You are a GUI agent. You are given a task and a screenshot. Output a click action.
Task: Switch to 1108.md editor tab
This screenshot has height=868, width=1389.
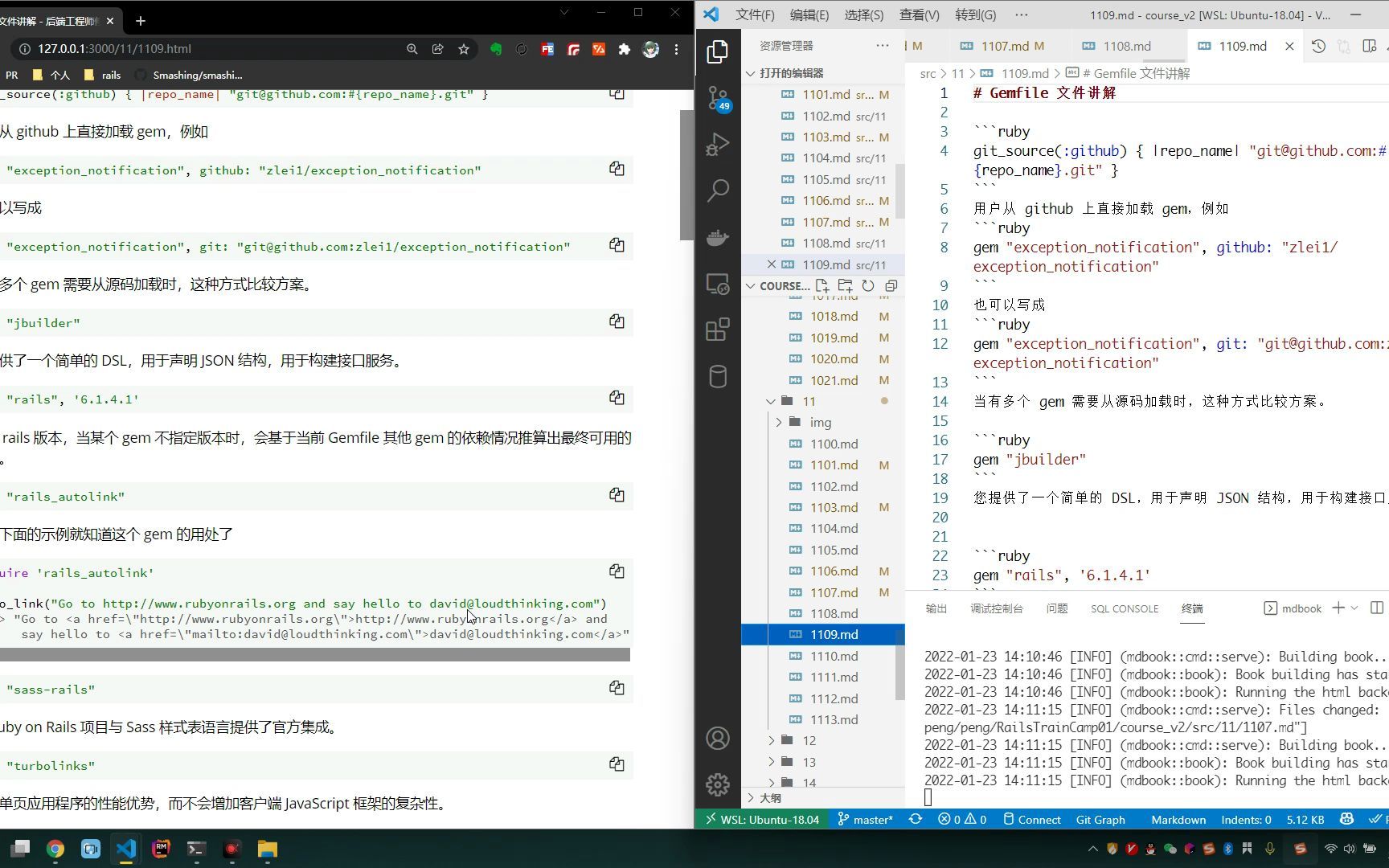pos(1126,47)
